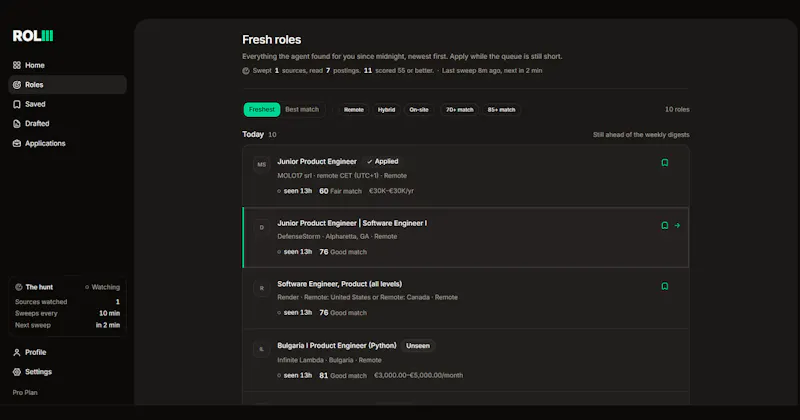Toggle the Hybrid filter chip

point(386,110)
